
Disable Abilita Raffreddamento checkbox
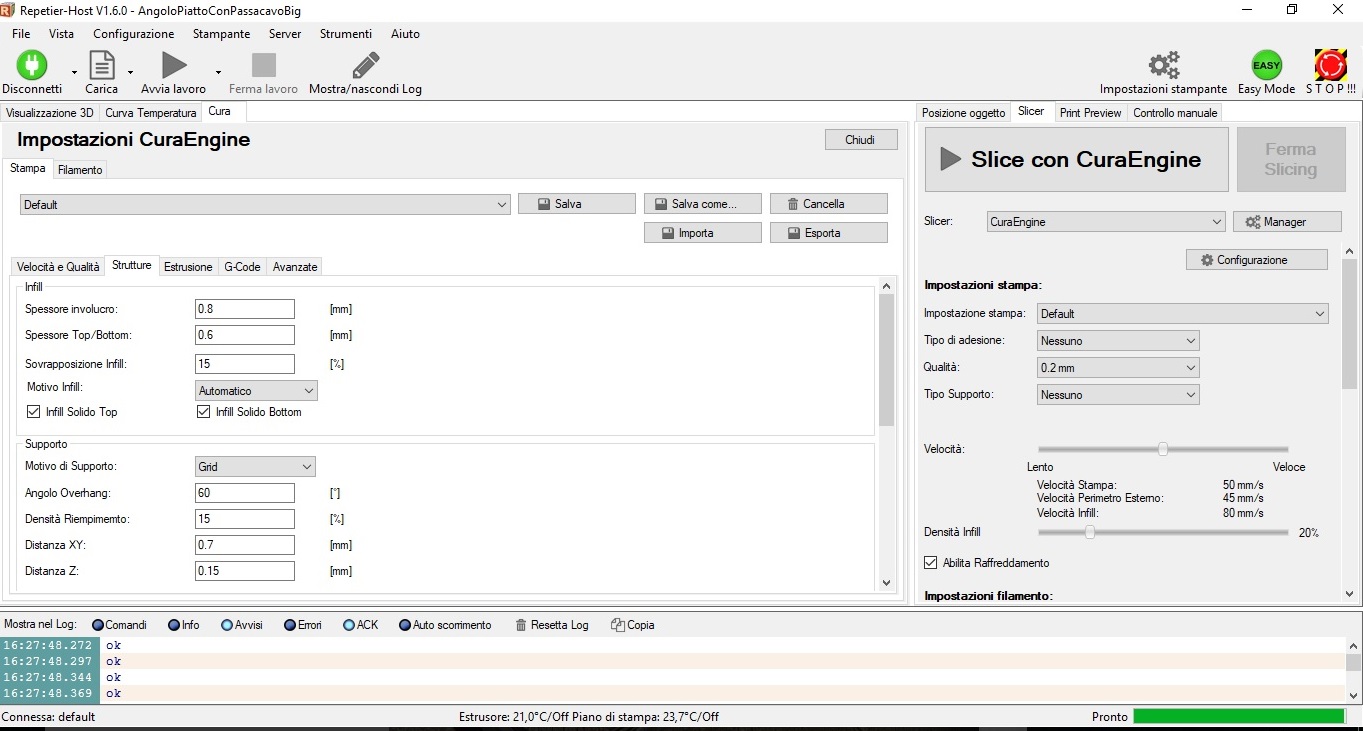tap(931, 563)
